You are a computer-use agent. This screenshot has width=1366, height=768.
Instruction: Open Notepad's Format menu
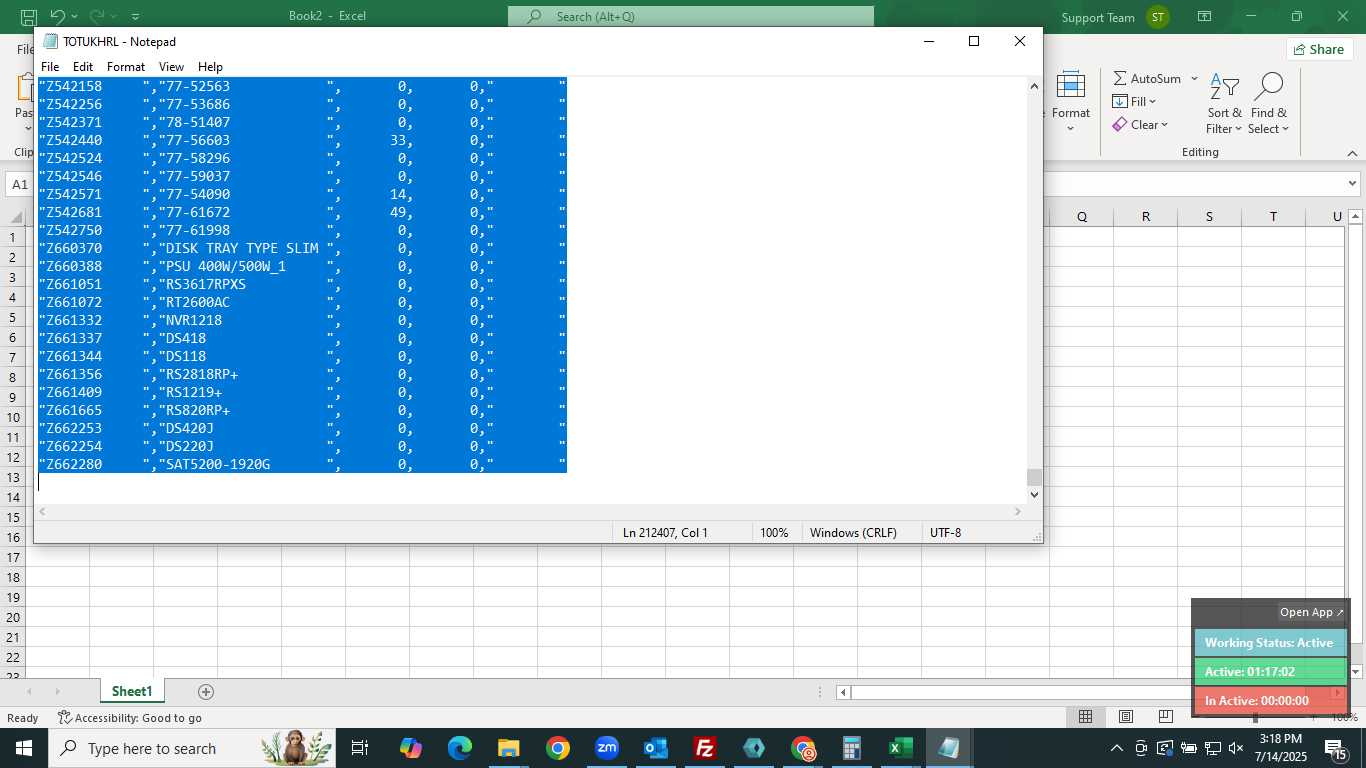click(126, 67)
